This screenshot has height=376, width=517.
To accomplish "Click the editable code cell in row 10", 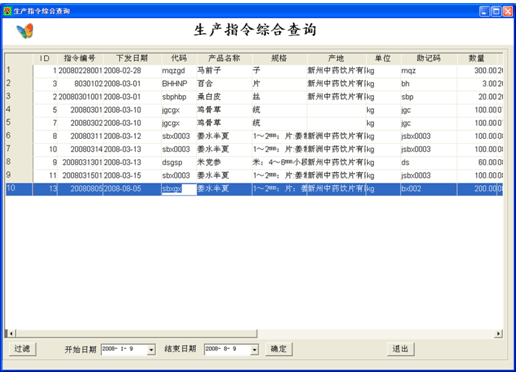I will tap(179, 189).
